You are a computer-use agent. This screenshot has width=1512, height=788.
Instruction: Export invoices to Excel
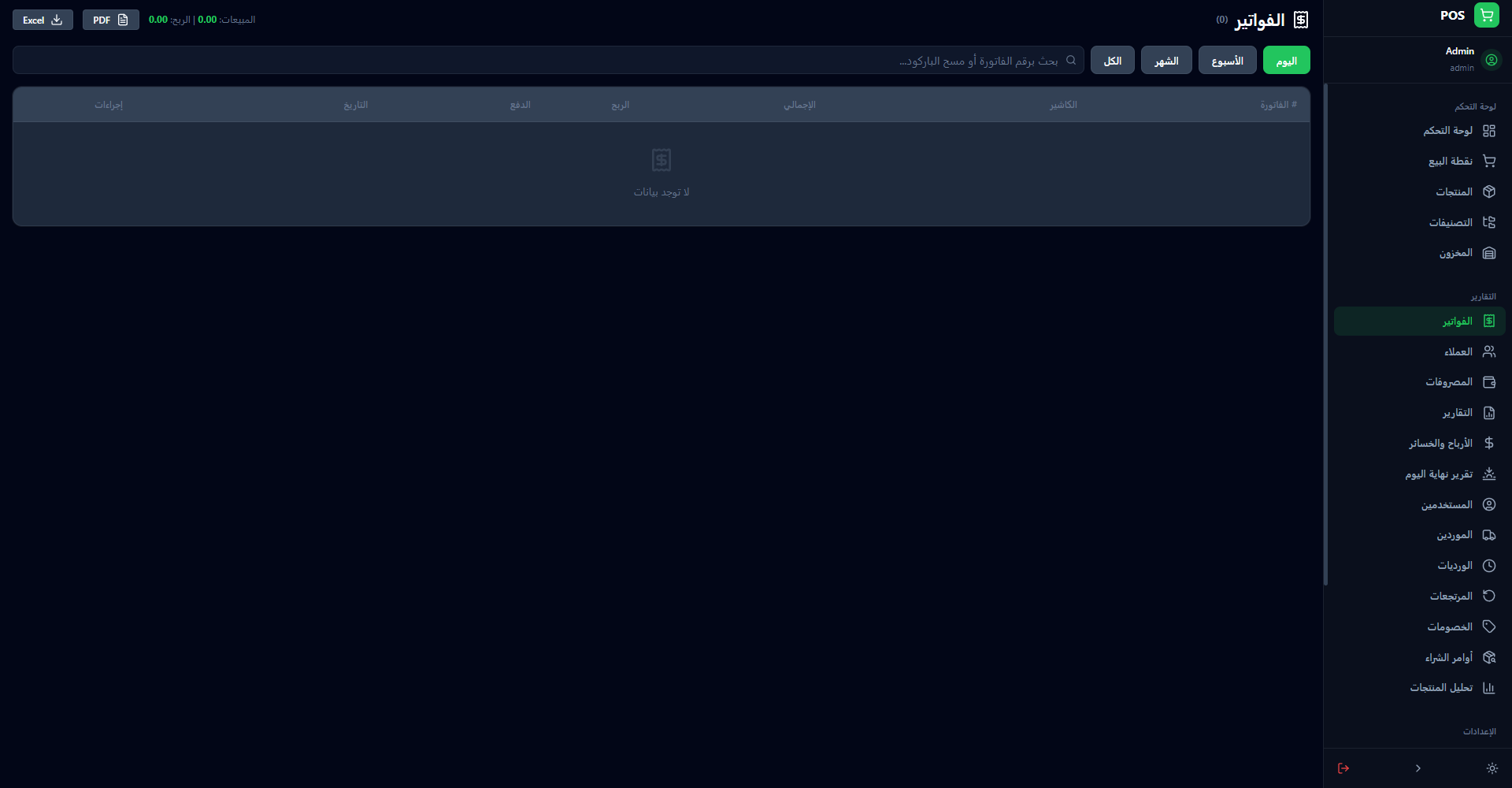(43, 20)
